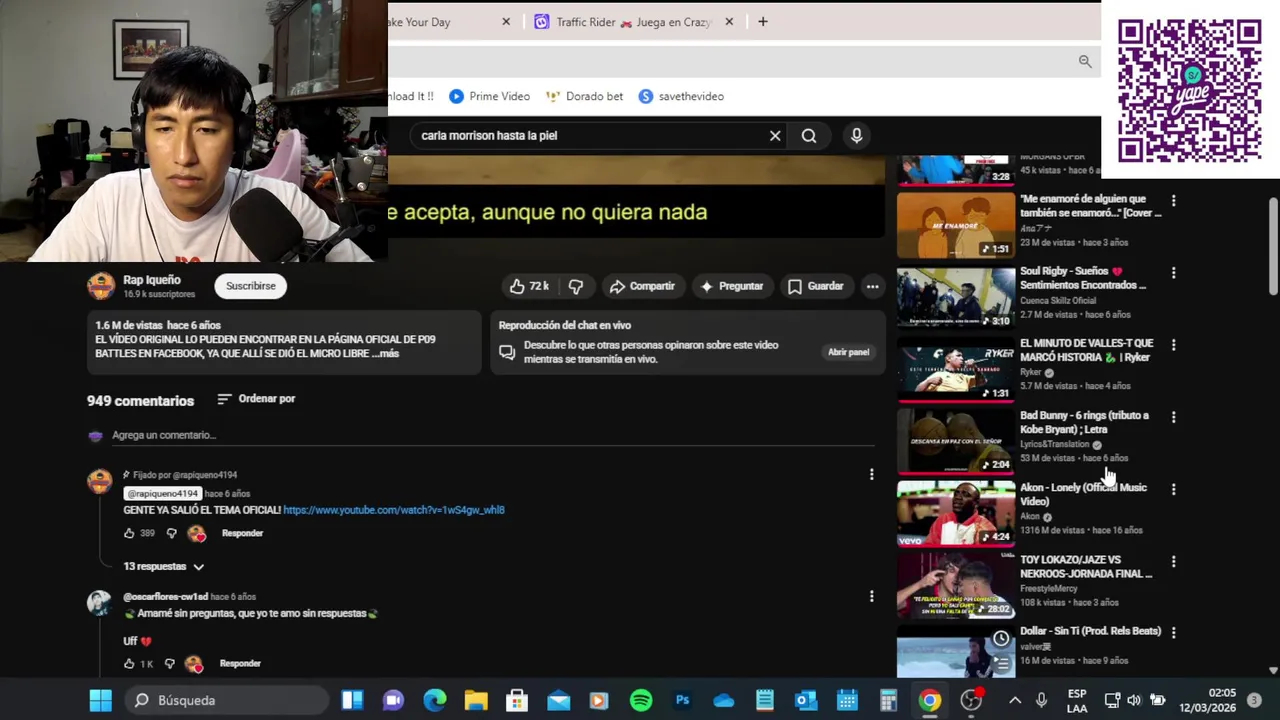
Task: Open options for Soul Rigby - Sueños suggestion
Action: pyautogui.click(x=1173, y=273)
